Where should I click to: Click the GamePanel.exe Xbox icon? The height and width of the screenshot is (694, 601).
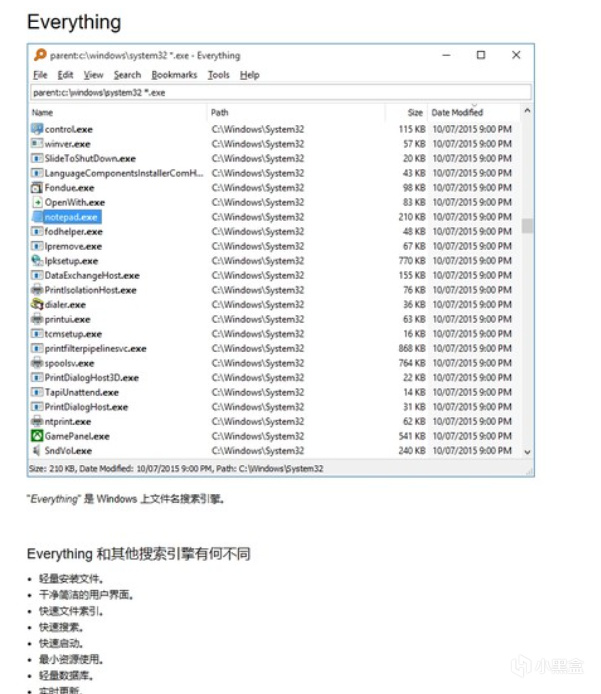click(37, 436)
